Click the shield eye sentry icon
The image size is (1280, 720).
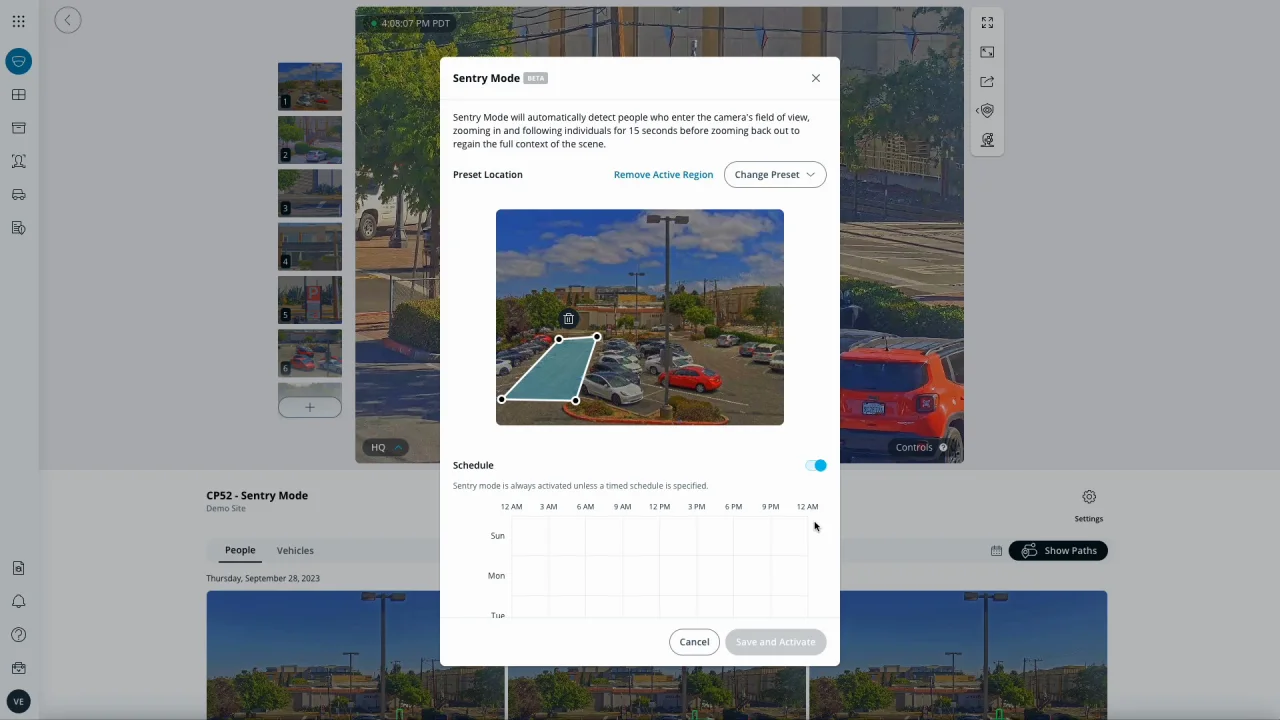pos(987,111)
